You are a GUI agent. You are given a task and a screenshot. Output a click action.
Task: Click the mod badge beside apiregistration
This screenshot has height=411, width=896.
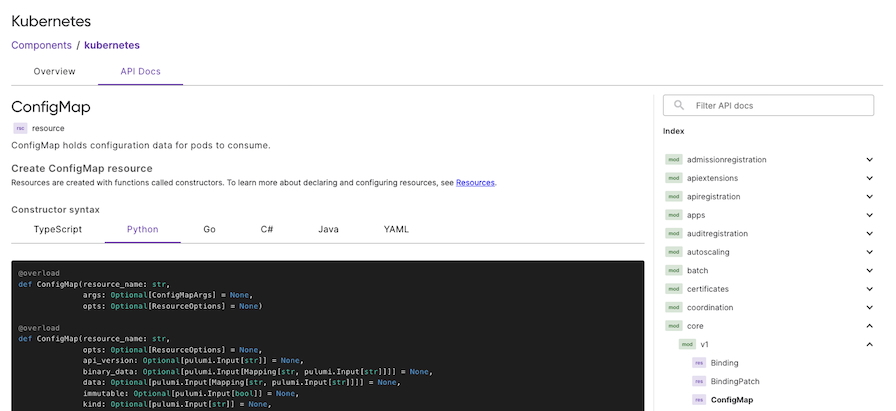674,196
